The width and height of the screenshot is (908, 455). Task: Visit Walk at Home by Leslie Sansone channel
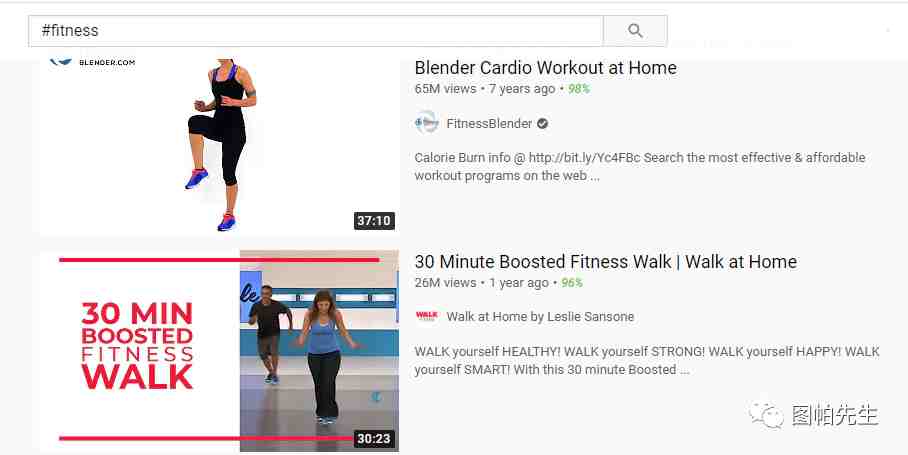(540, 317)
